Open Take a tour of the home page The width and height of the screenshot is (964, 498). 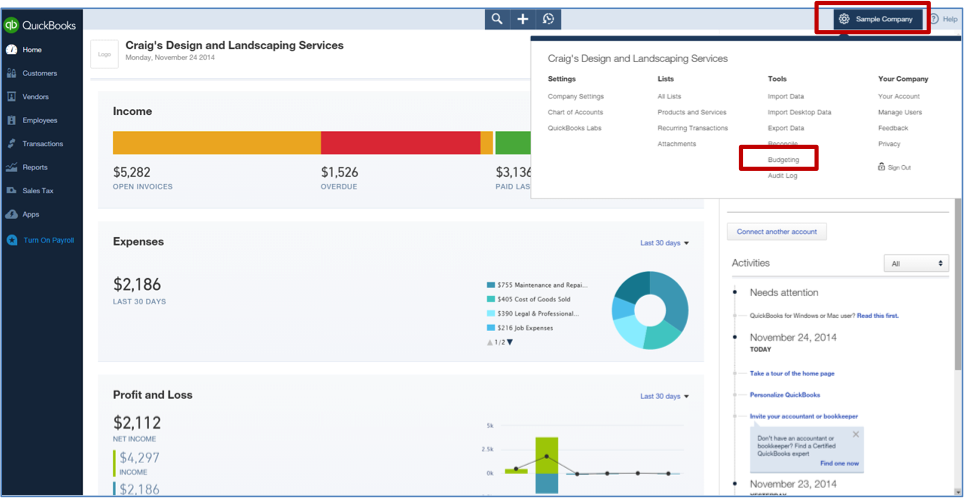(792, 373)
